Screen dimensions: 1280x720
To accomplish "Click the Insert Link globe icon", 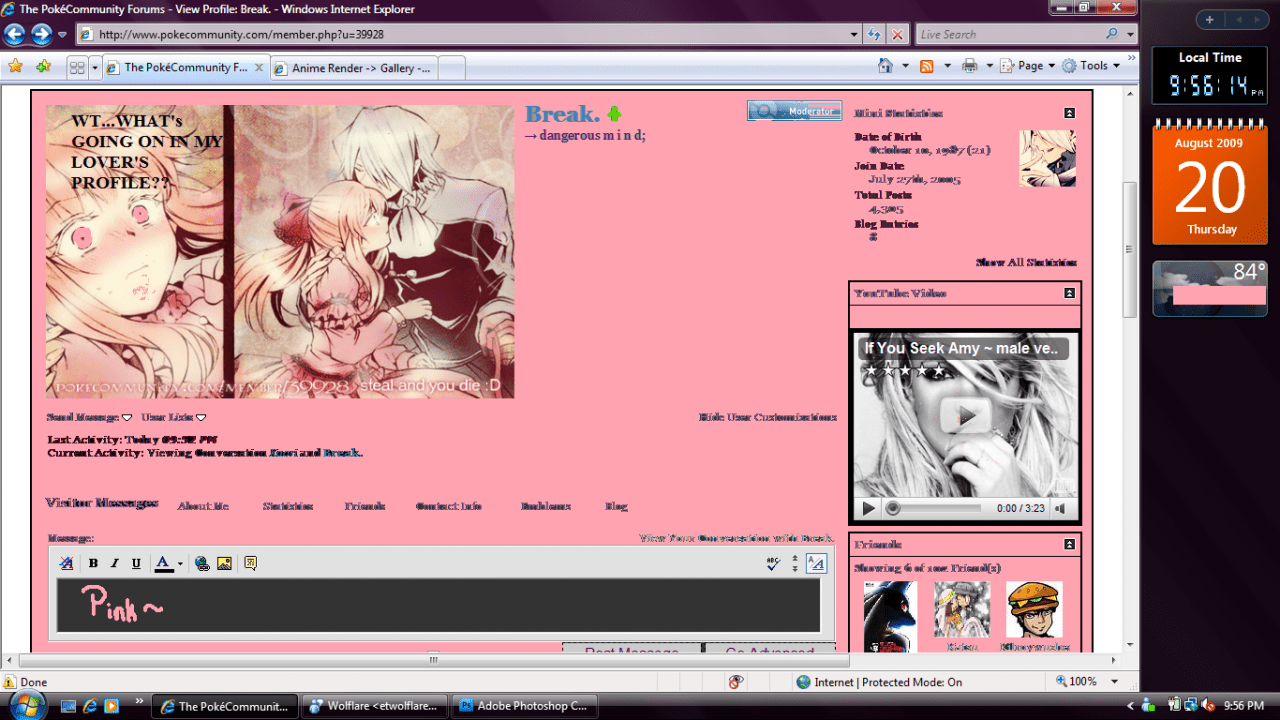I will (x=202, y=563).
